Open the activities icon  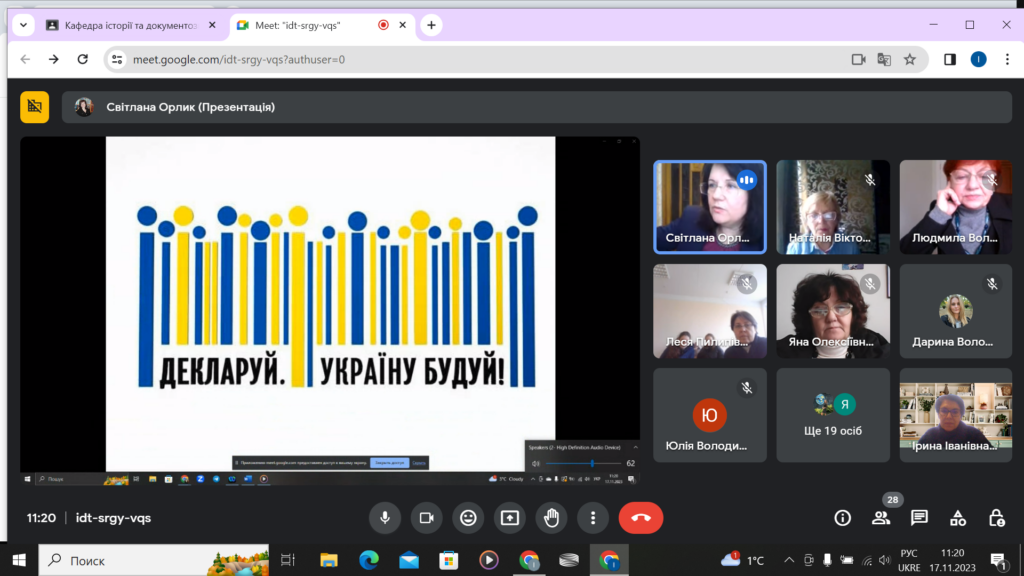point(958,517)
